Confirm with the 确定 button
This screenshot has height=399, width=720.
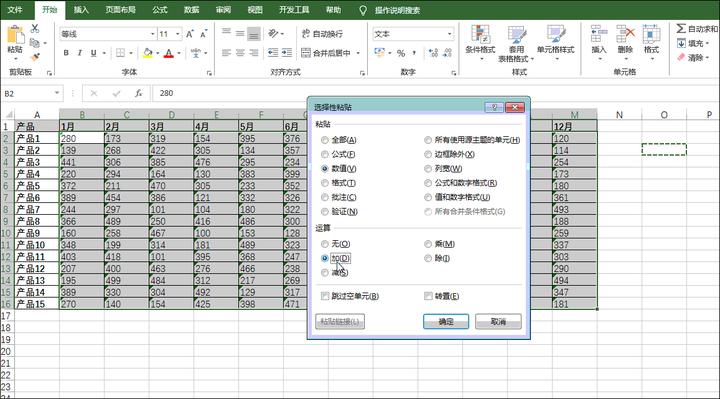(x=446, y=321)
